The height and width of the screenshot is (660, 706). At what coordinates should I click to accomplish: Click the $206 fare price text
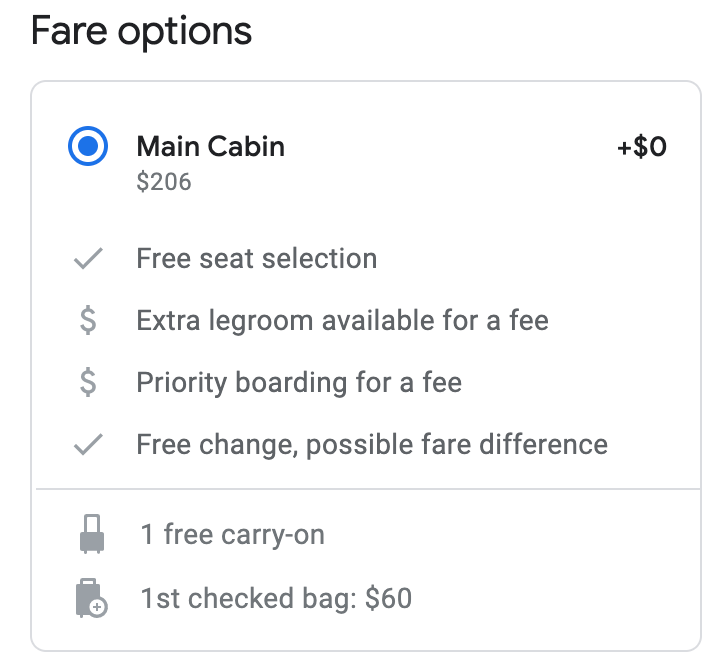click(164, 181)
